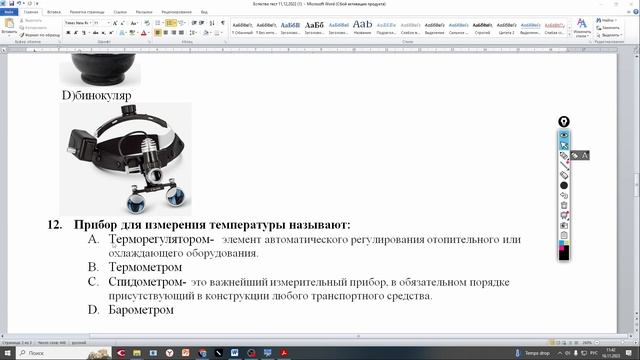
Task: Select the cursor pointer tool on annotation toolbar
Action: point(564,145)
